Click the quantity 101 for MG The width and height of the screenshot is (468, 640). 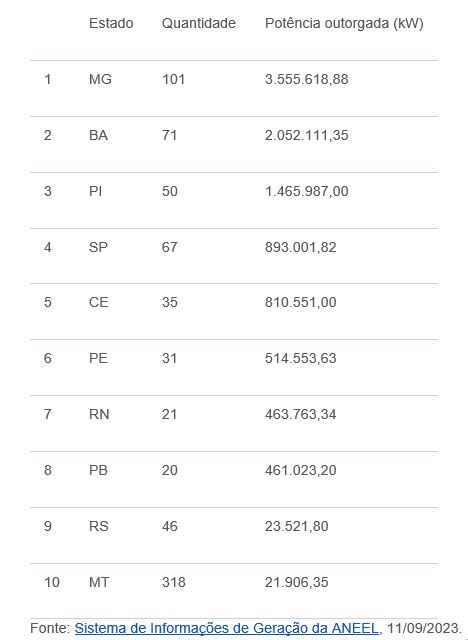point(173,79)
